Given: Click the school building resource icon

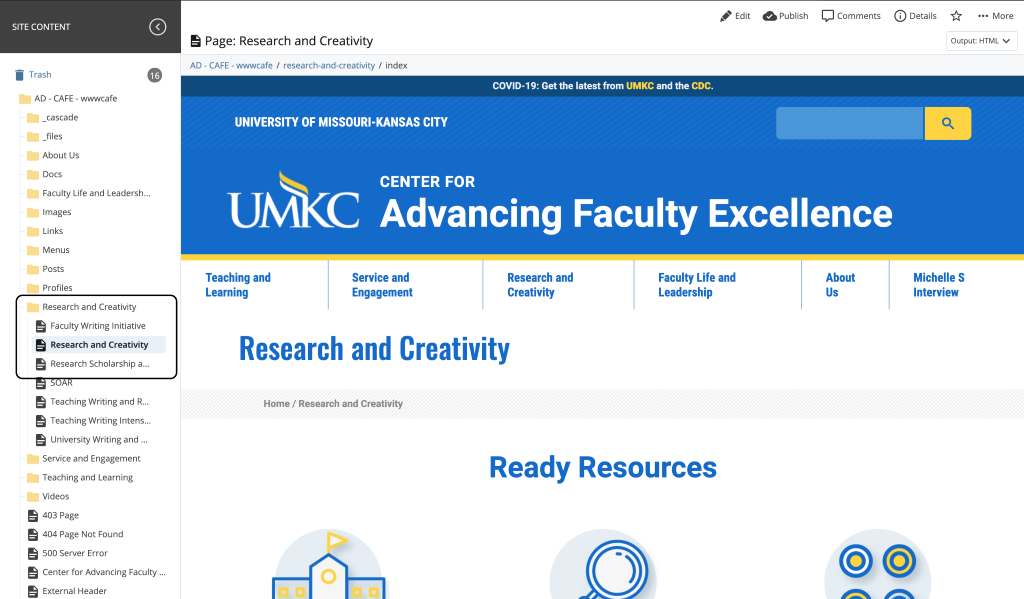Looking at the screenshot, I should pos(328,564).
